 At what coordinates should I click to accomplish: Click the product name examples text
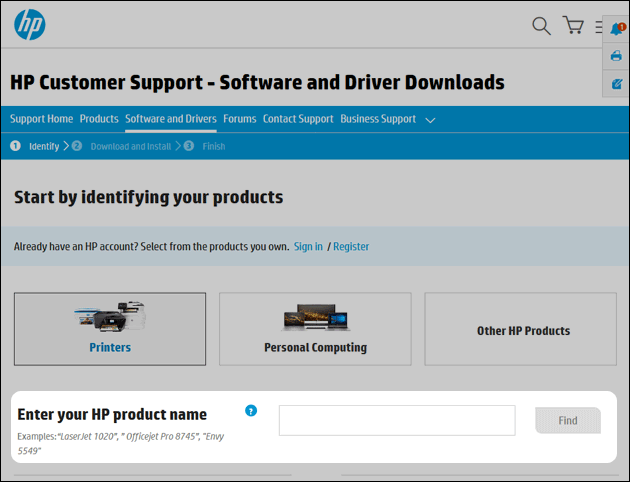[121, 443]
